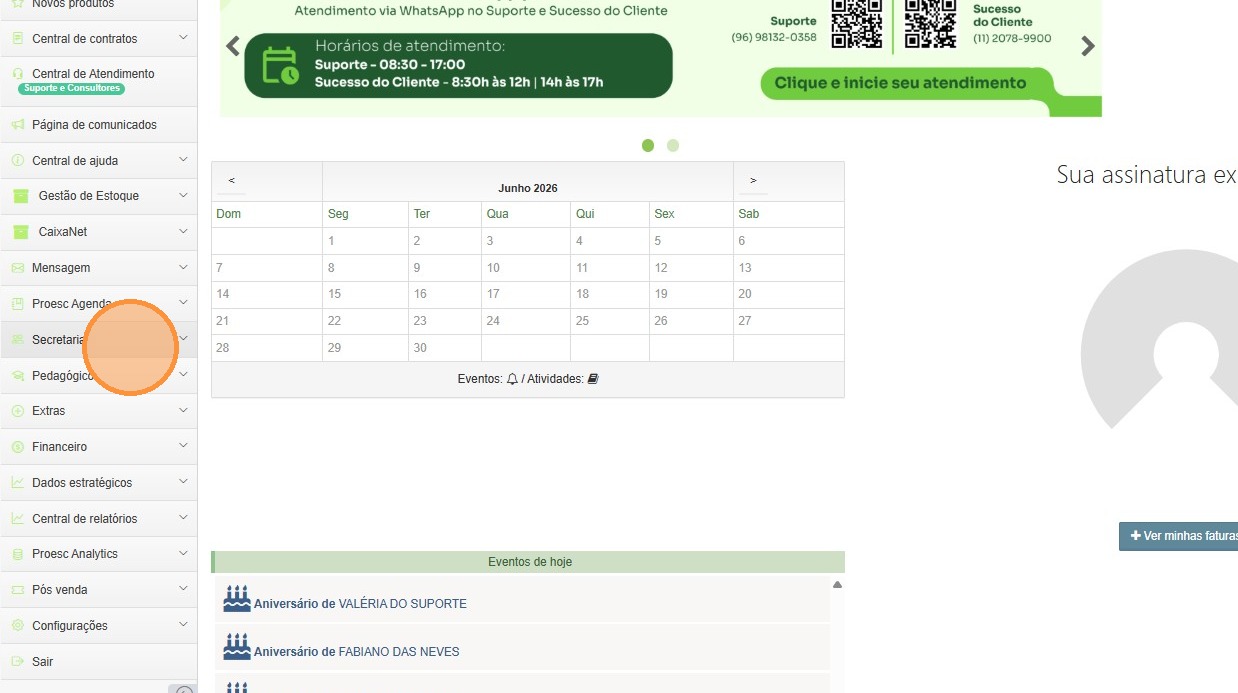
Task: Expand Financeiro chevron
Action: 183,447
